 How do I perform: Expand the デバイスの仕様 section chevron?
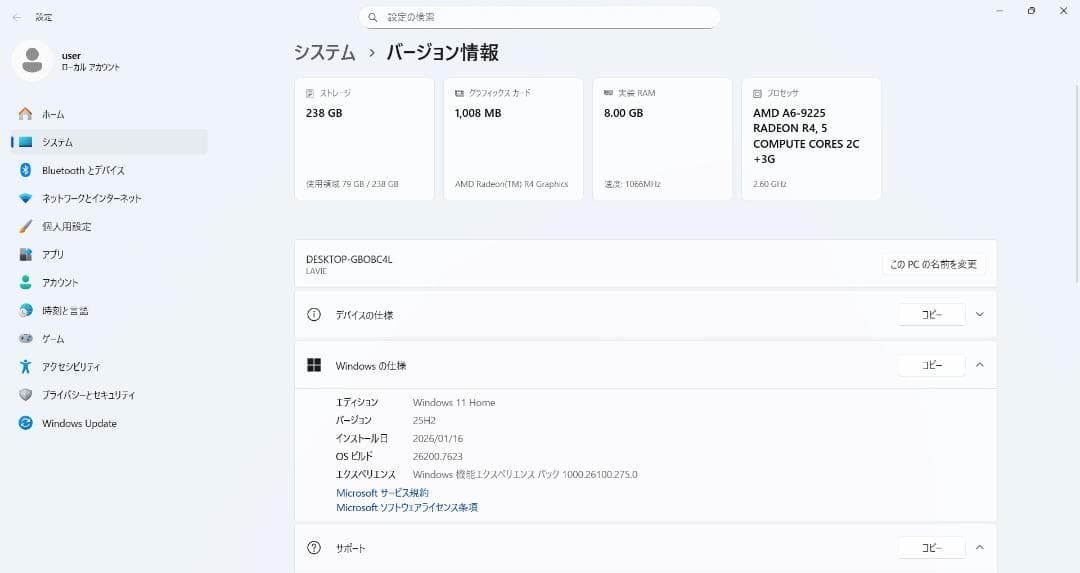click(979, 314)
